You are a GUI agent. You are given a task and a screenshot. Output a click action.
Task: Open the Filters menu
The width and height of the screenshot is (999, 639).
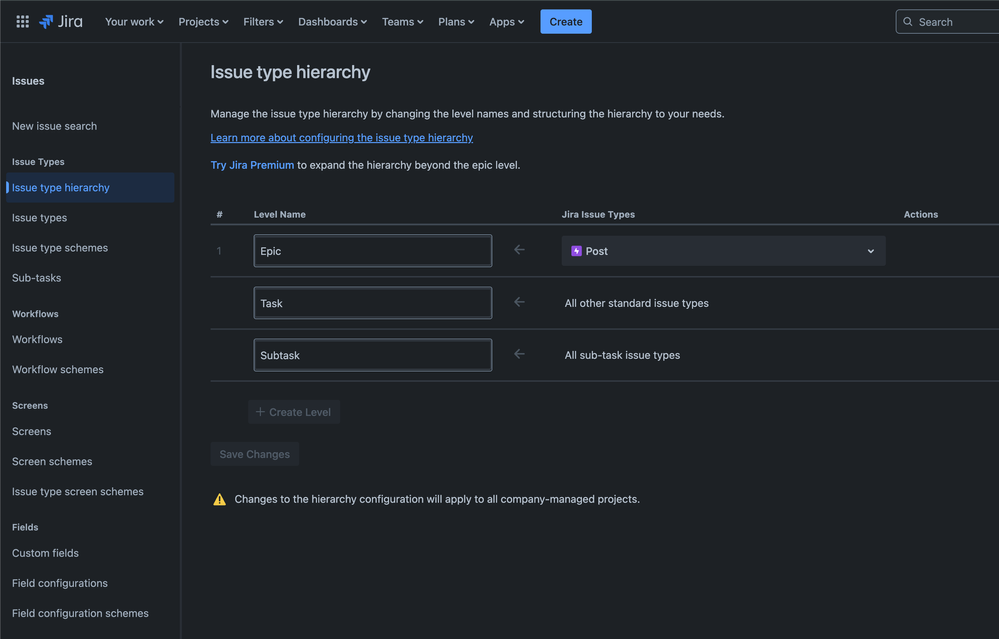[263, 22]
